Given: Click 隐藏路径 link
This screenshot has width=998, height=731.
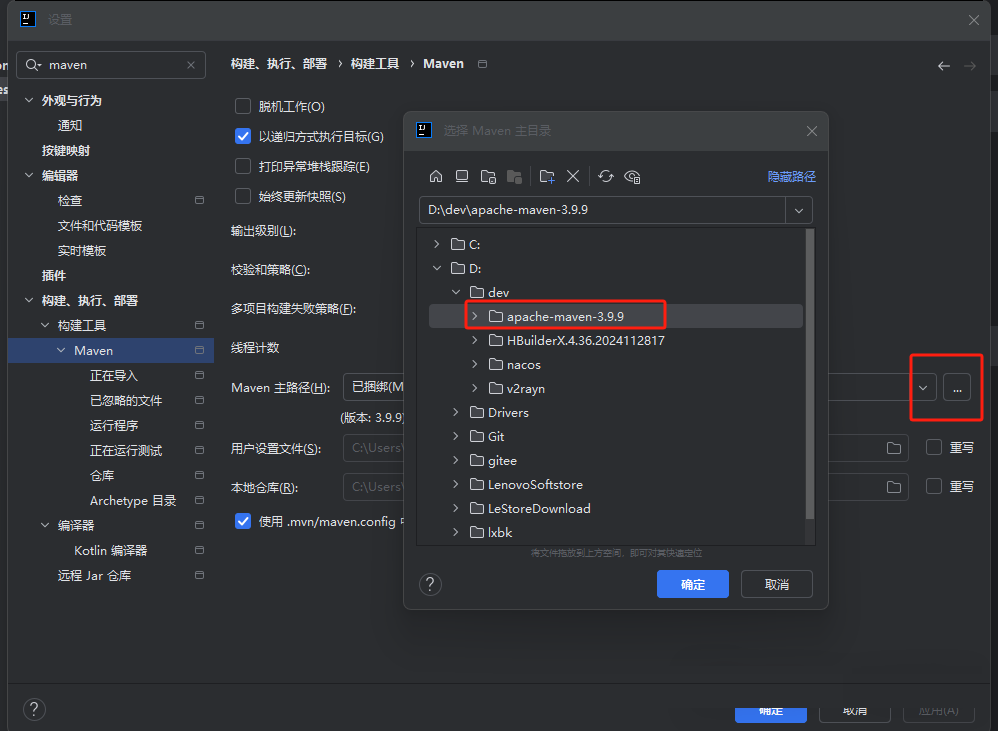Looking at the screenshot, I should coord(791,176).
